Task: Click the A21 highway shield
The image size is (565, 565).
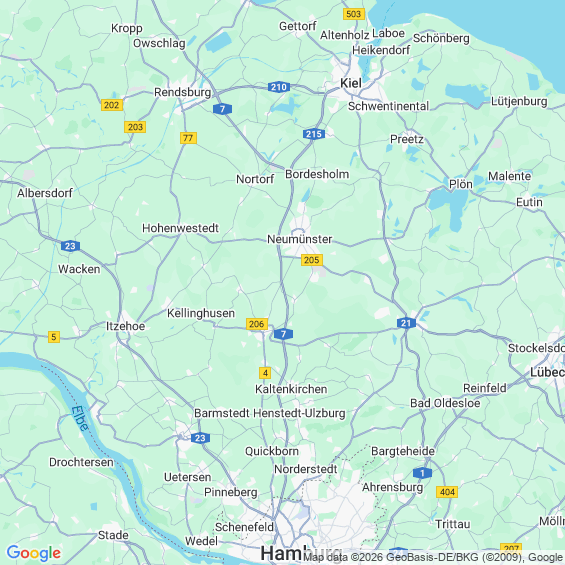Action: [406, 323]
